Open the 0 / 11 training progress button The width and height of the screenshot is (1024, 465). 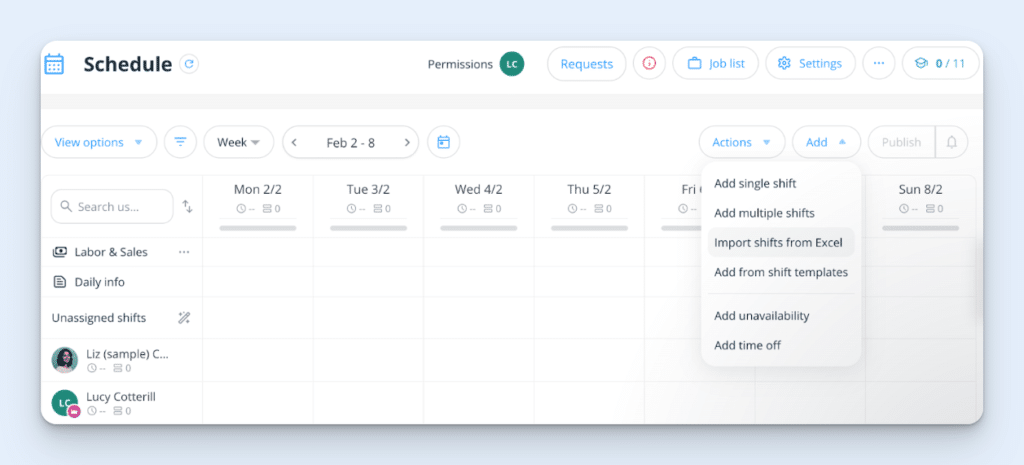[940, 63]
